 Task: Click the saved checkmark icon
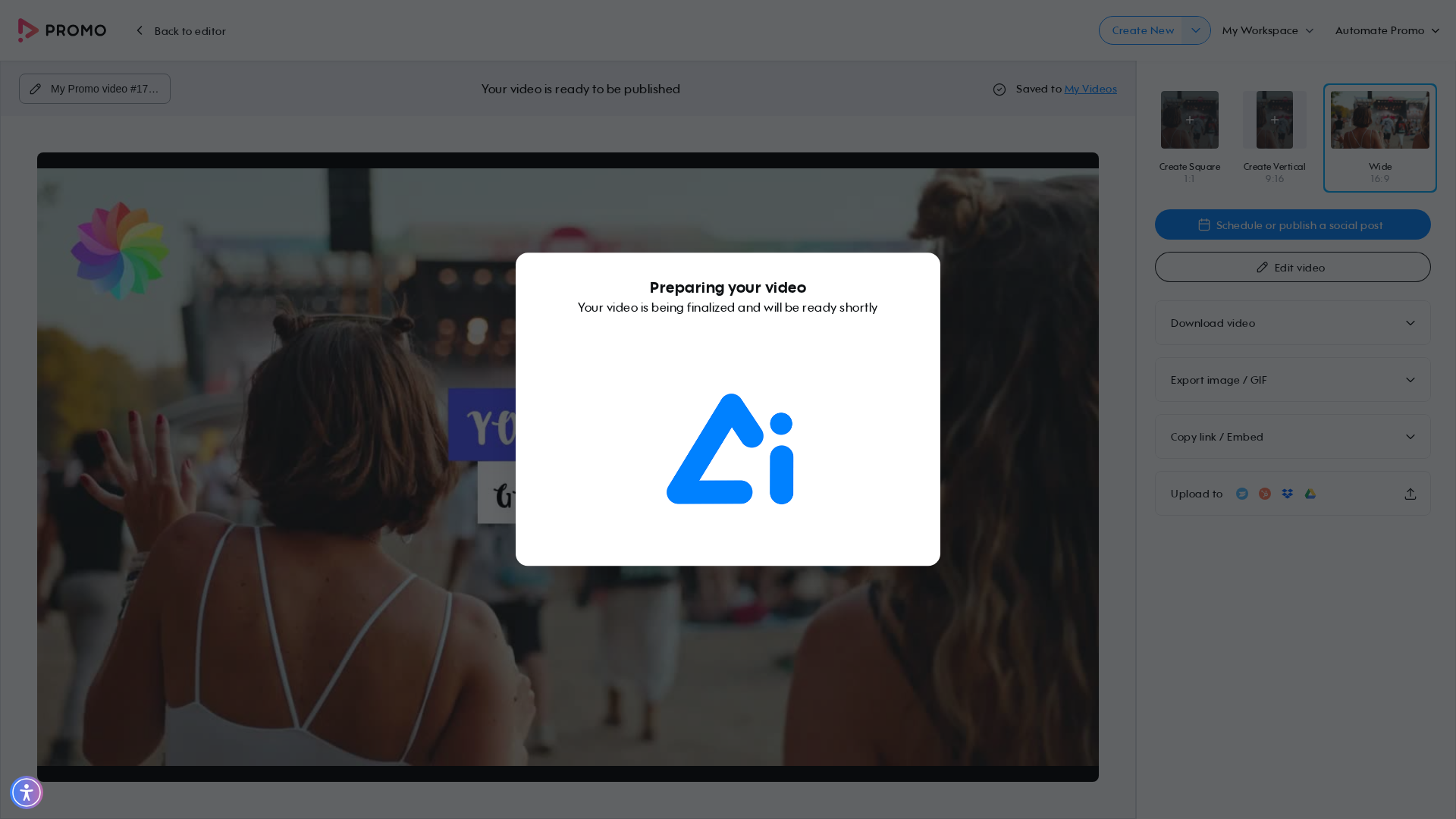[x=999, y=89]
